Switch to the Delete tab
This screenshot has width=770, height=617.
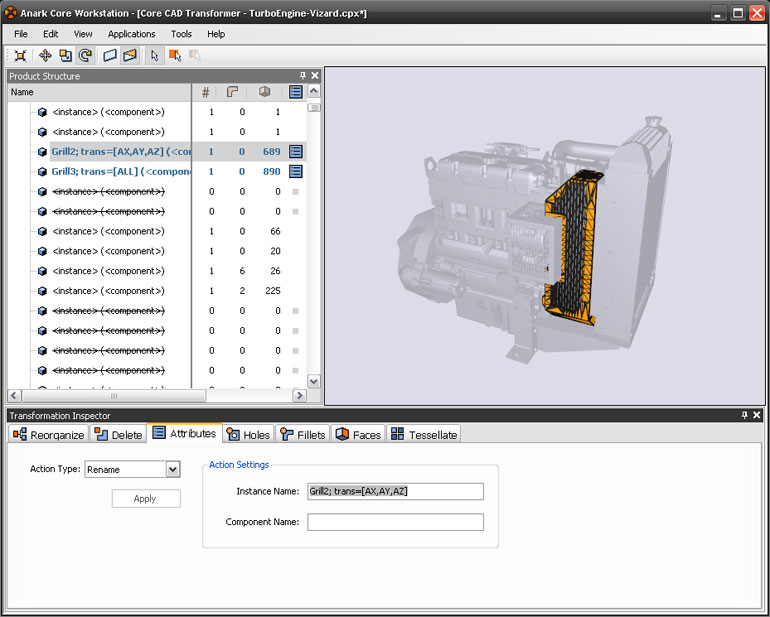point(118,434)
